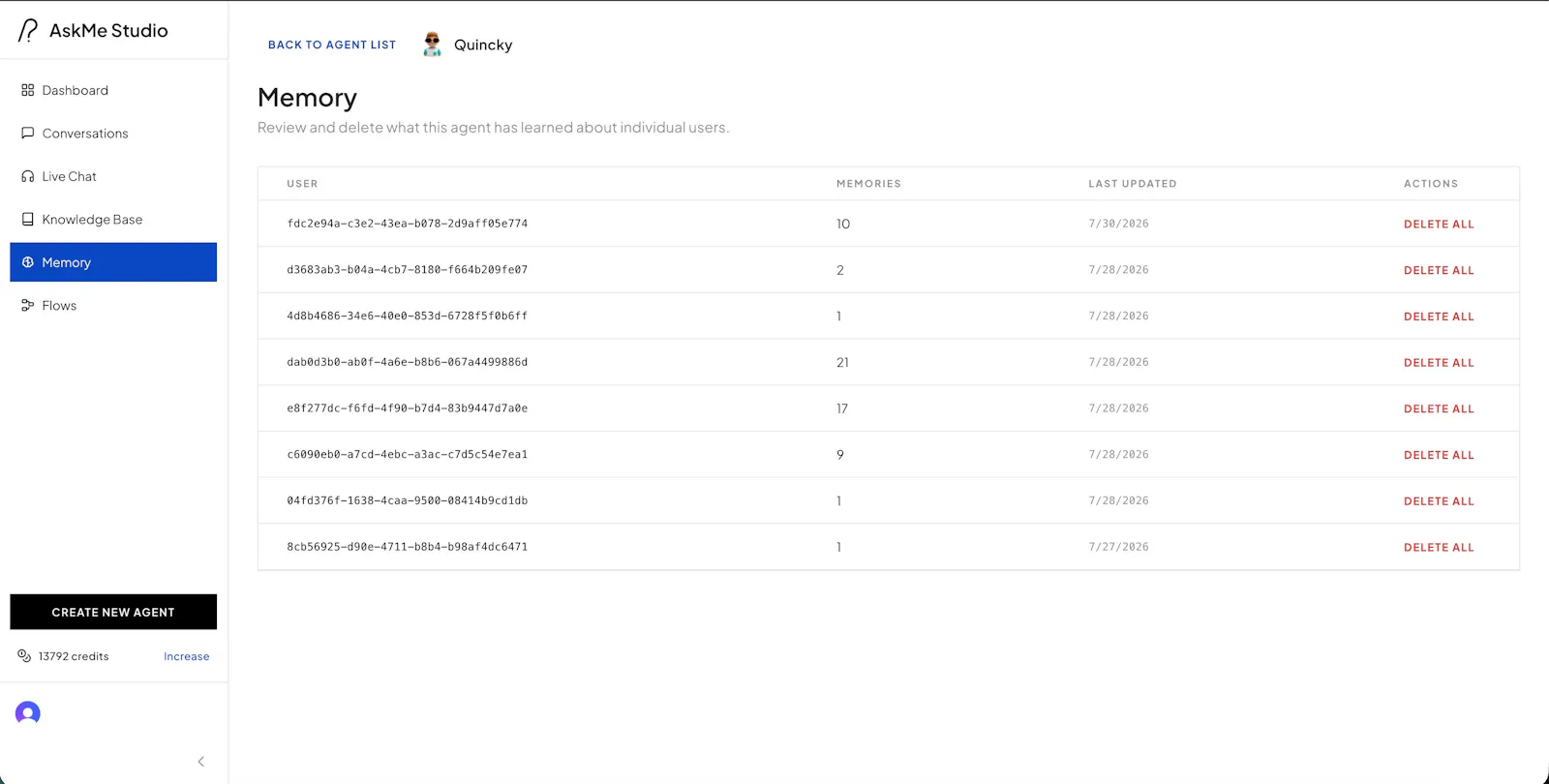
Task: Click the Memory brain icon
Action: tap(28, 262)
